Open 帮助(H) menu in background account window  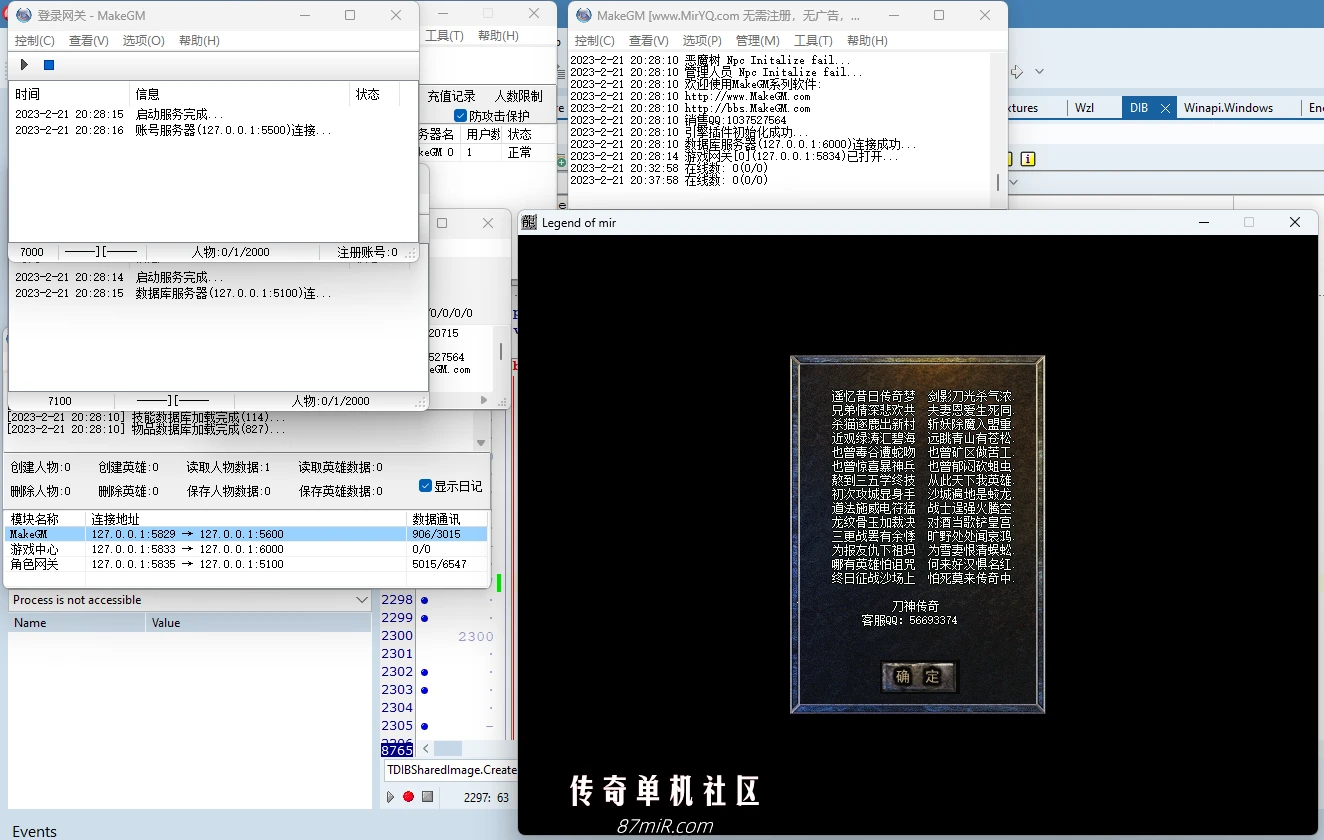click(498, 36)
